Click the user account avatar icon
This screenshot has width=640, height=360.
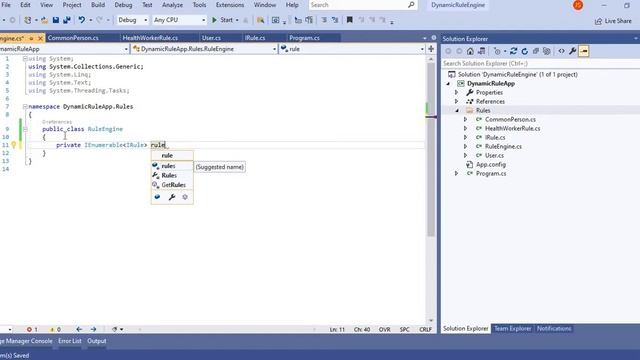pos(578,5)
